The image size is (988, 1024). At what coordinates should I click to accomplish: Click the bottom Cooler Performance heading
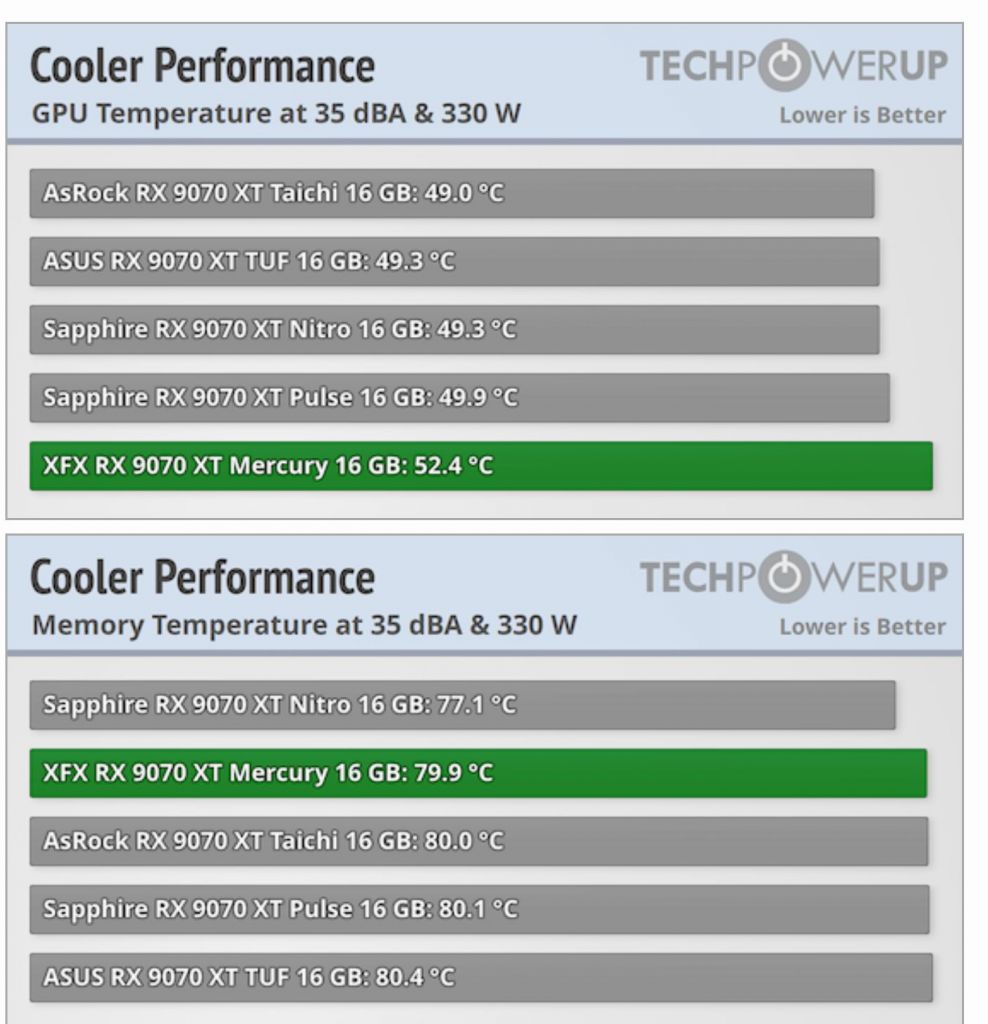click(203, 577)
